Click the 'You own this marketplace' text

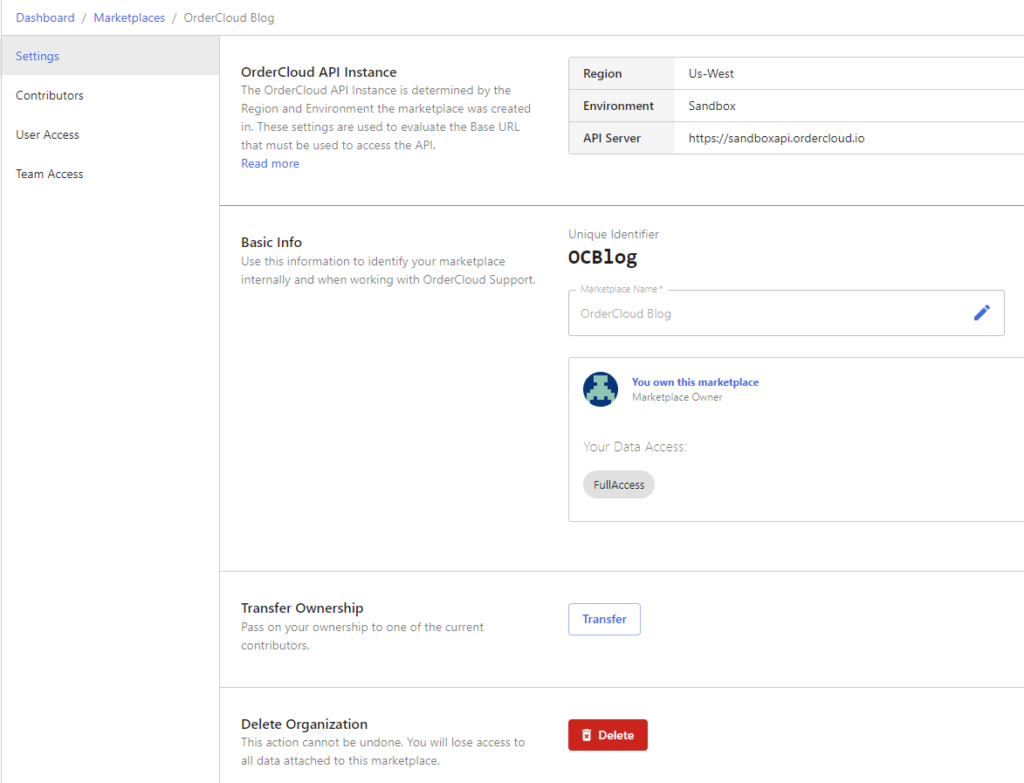(695, 382)
